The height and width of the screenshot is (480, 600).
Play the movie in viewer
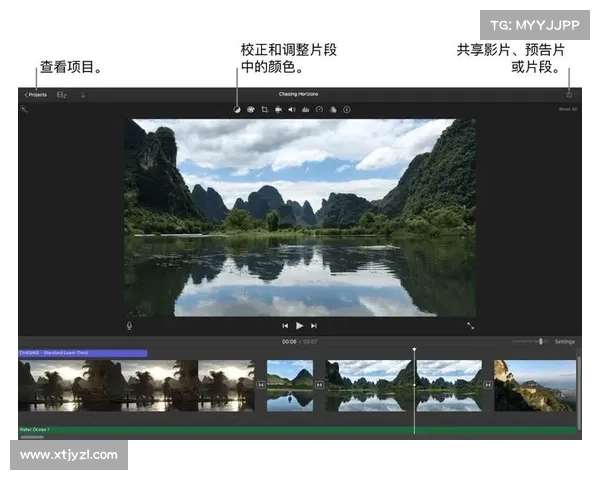300,326
